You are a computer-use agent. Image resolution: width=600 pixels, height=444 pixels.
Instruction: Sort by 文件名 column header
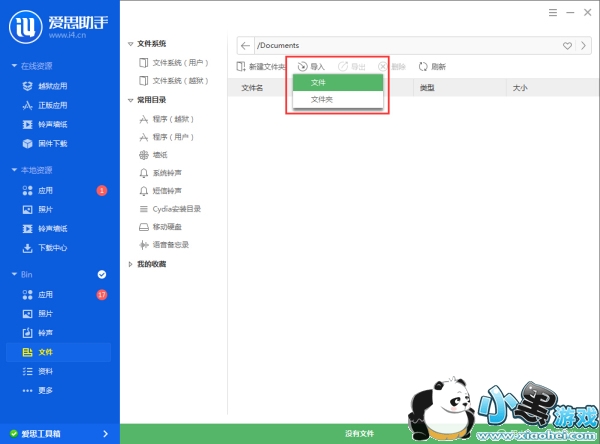click(x=252, y=88)
